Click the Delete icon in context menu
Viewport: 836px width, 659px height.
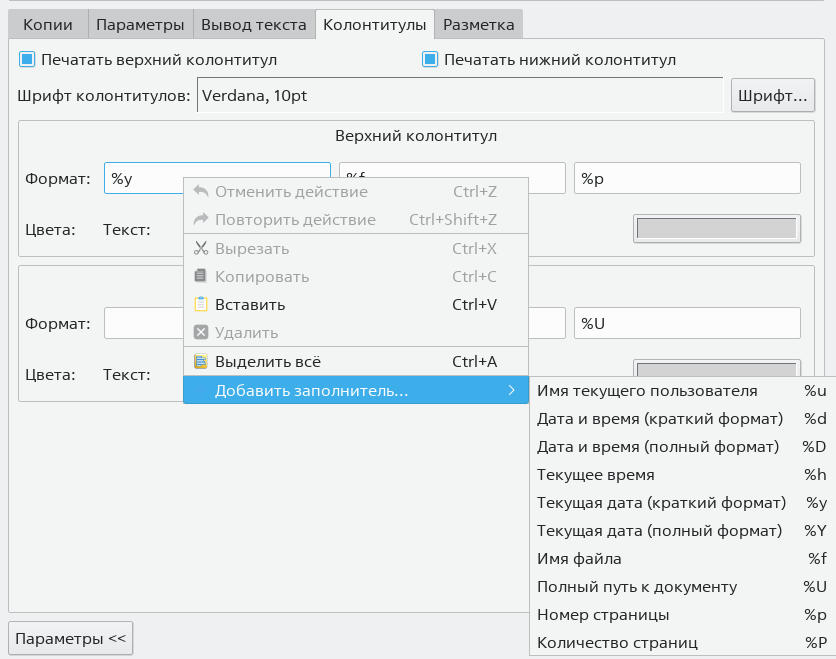(200, 333)
